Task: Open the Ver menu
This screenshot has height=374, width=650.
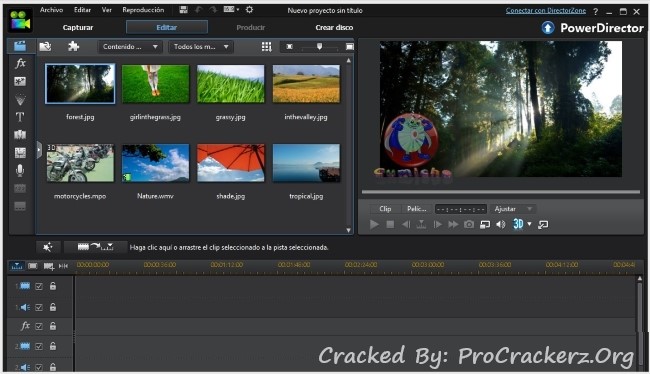Action: point(107,10)
